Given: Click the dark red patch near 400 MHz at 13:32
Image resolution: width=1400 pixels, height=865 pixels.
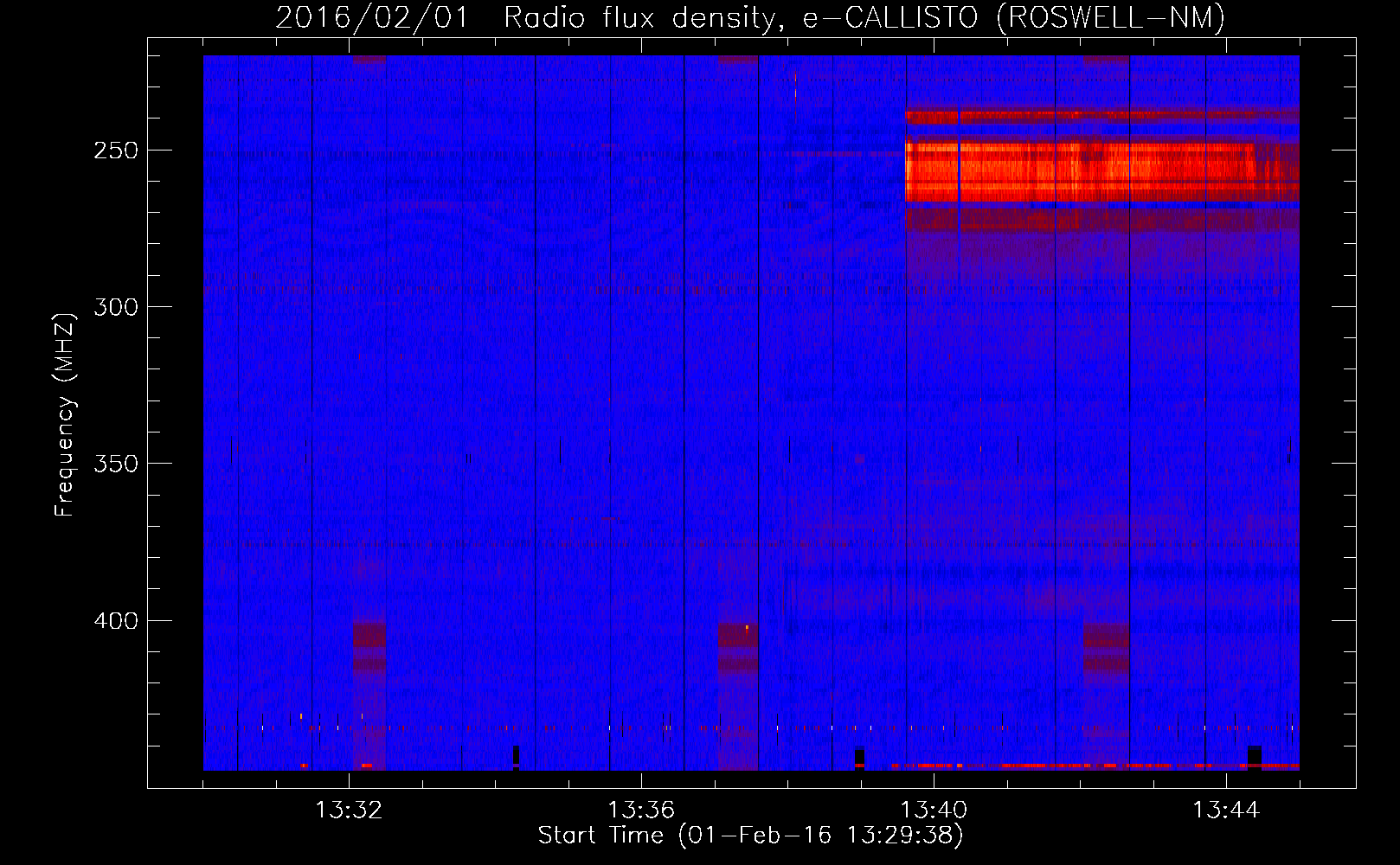Looking at the screenshot, I should [369, 647].
